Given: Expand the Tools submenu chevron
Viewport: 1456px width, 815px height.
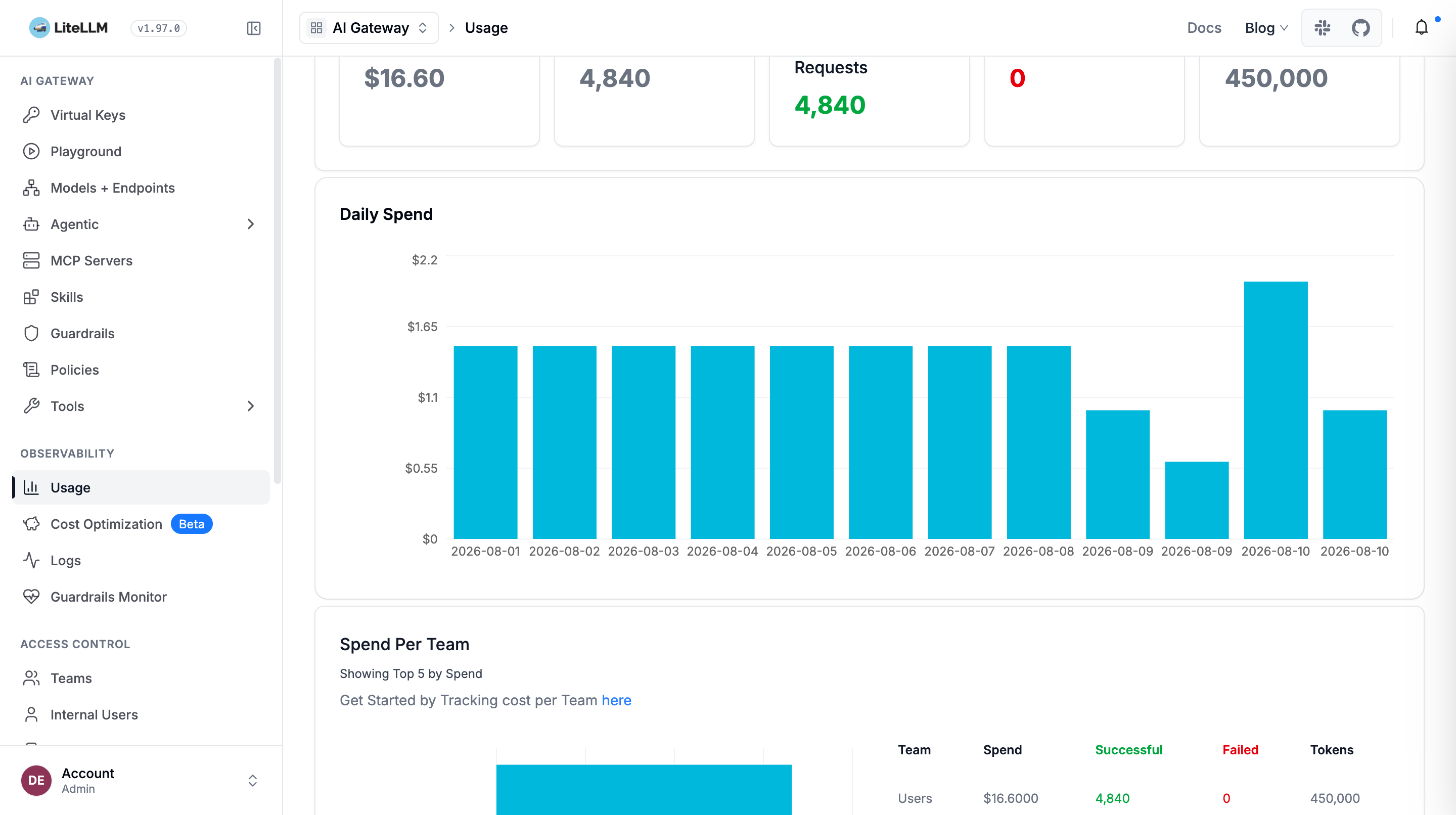Looking at the screenshot, I should tap(251, 406).
